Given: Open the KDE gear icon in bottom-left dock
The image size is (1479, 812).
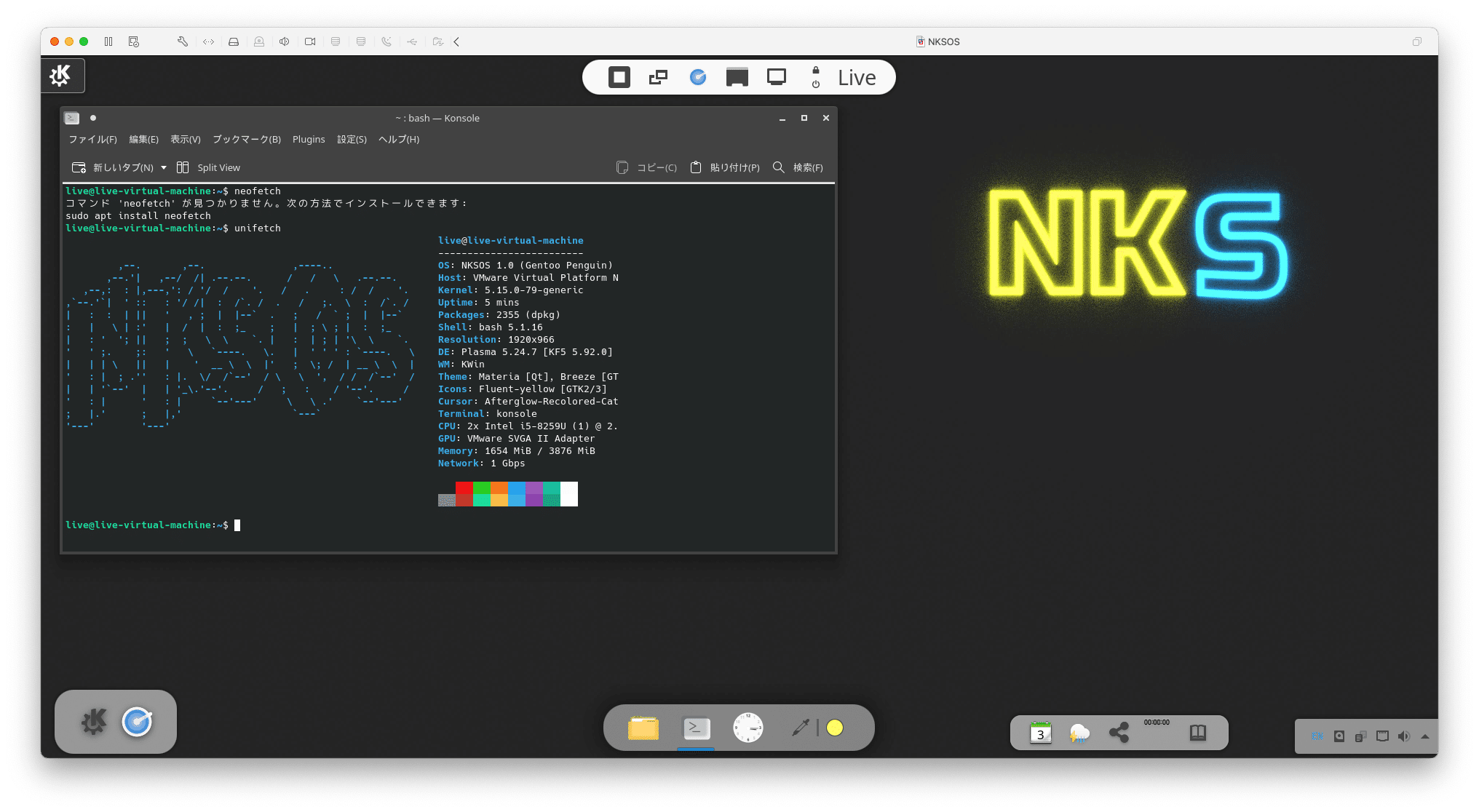Looking at the screenshot, I should tap(93, 722).
